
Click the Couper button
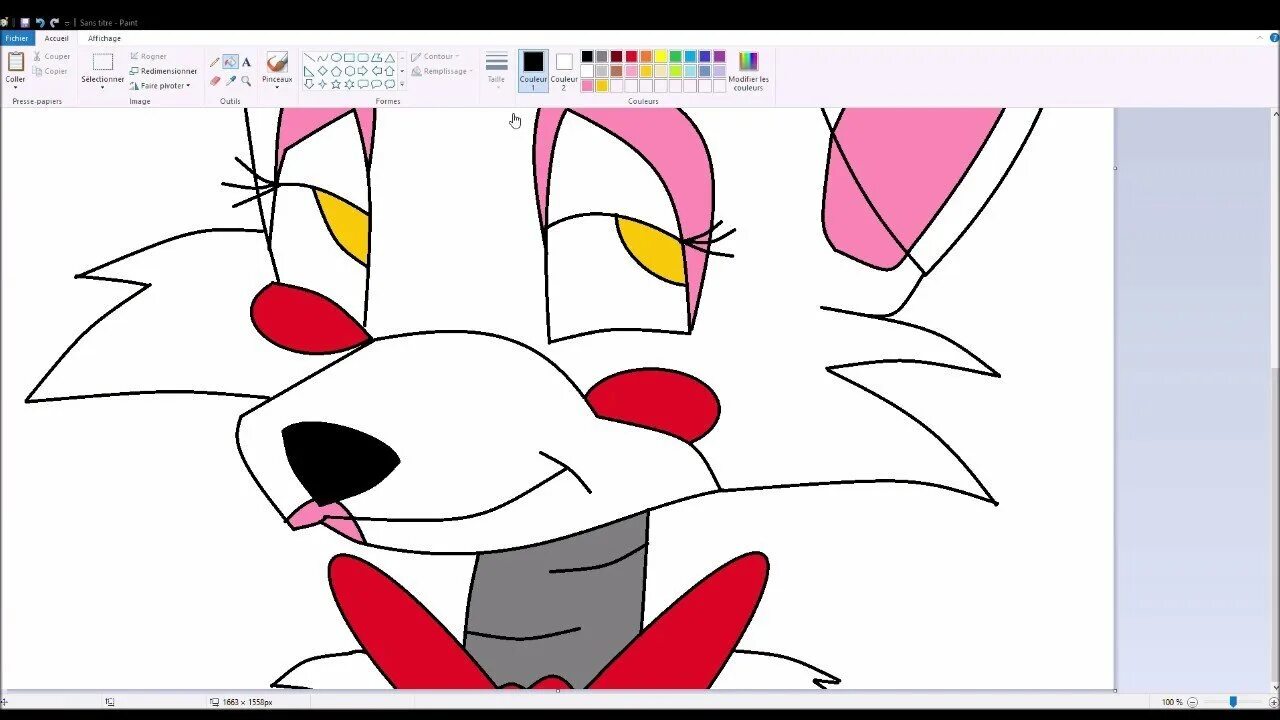click(51, 56)
